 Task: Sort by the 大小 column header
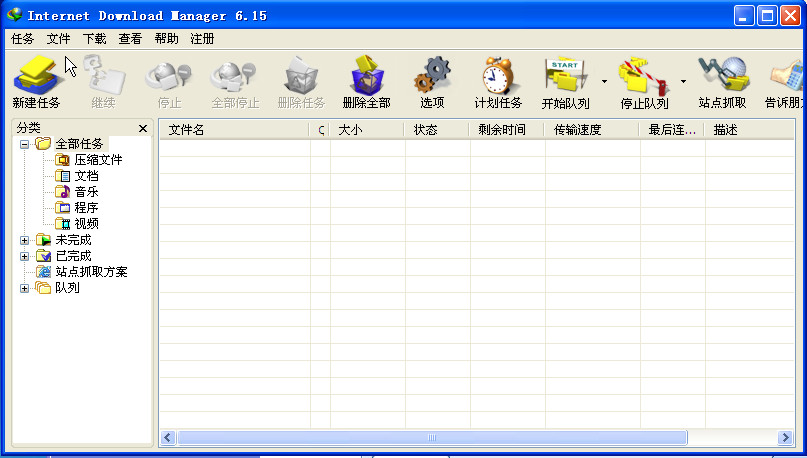click(x=367, y=130)
